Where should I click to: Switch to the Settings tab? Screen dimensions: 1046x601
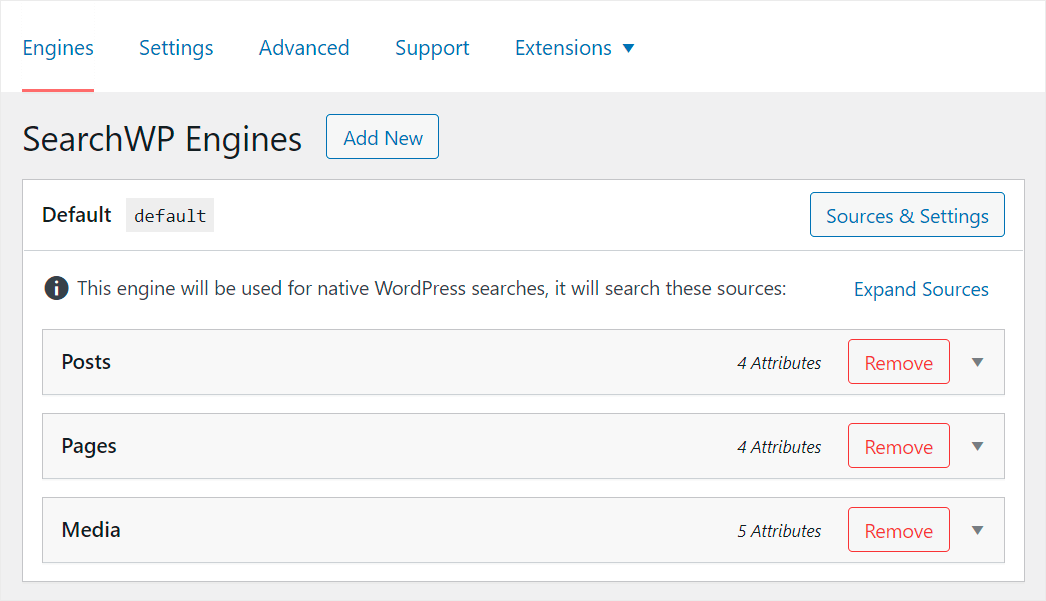click(x=176, y=47)
